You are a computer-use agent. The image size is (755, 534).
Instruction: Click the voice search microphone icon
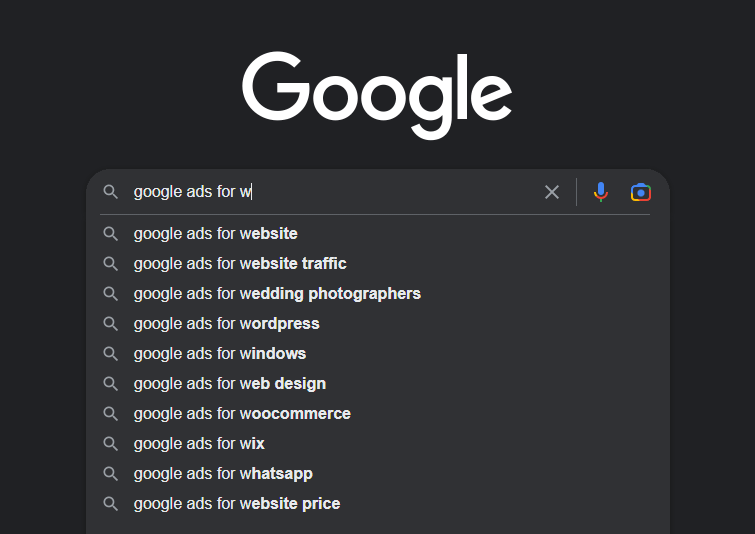pos(600,192)
